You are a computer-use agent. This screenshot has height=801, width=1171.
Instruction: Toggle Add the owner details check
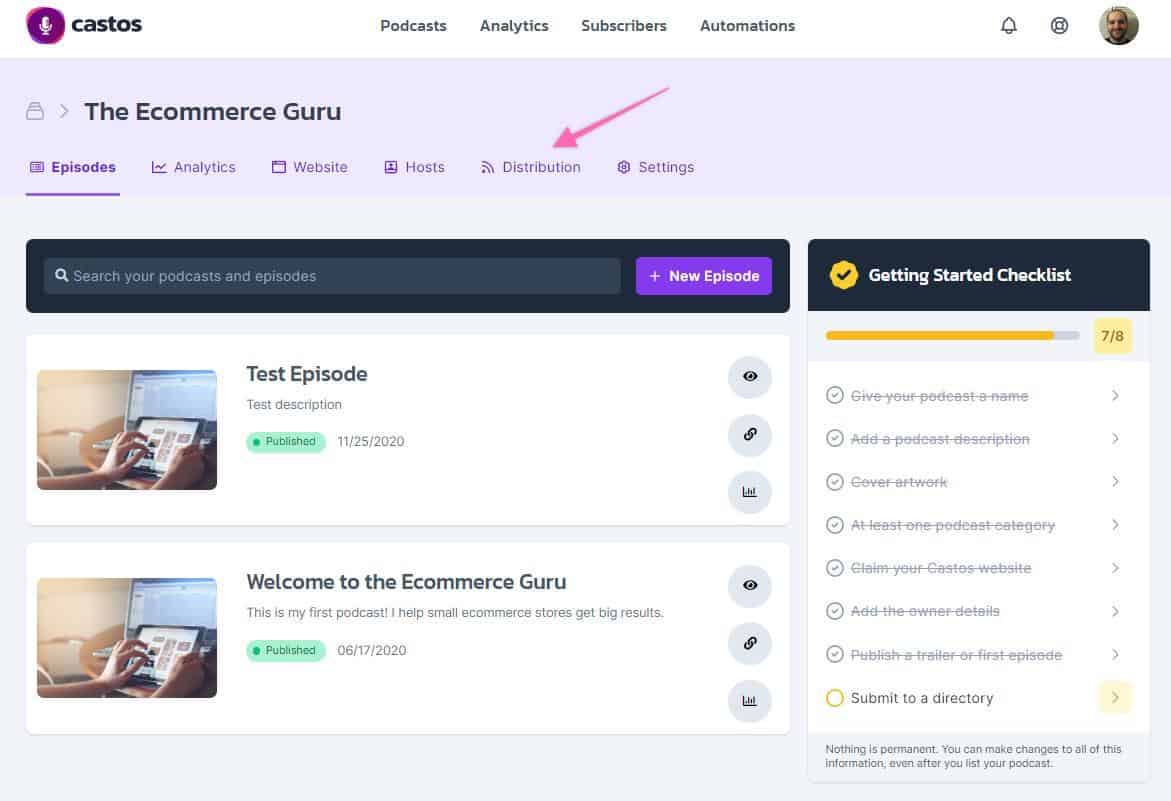(x=834, y=611)
